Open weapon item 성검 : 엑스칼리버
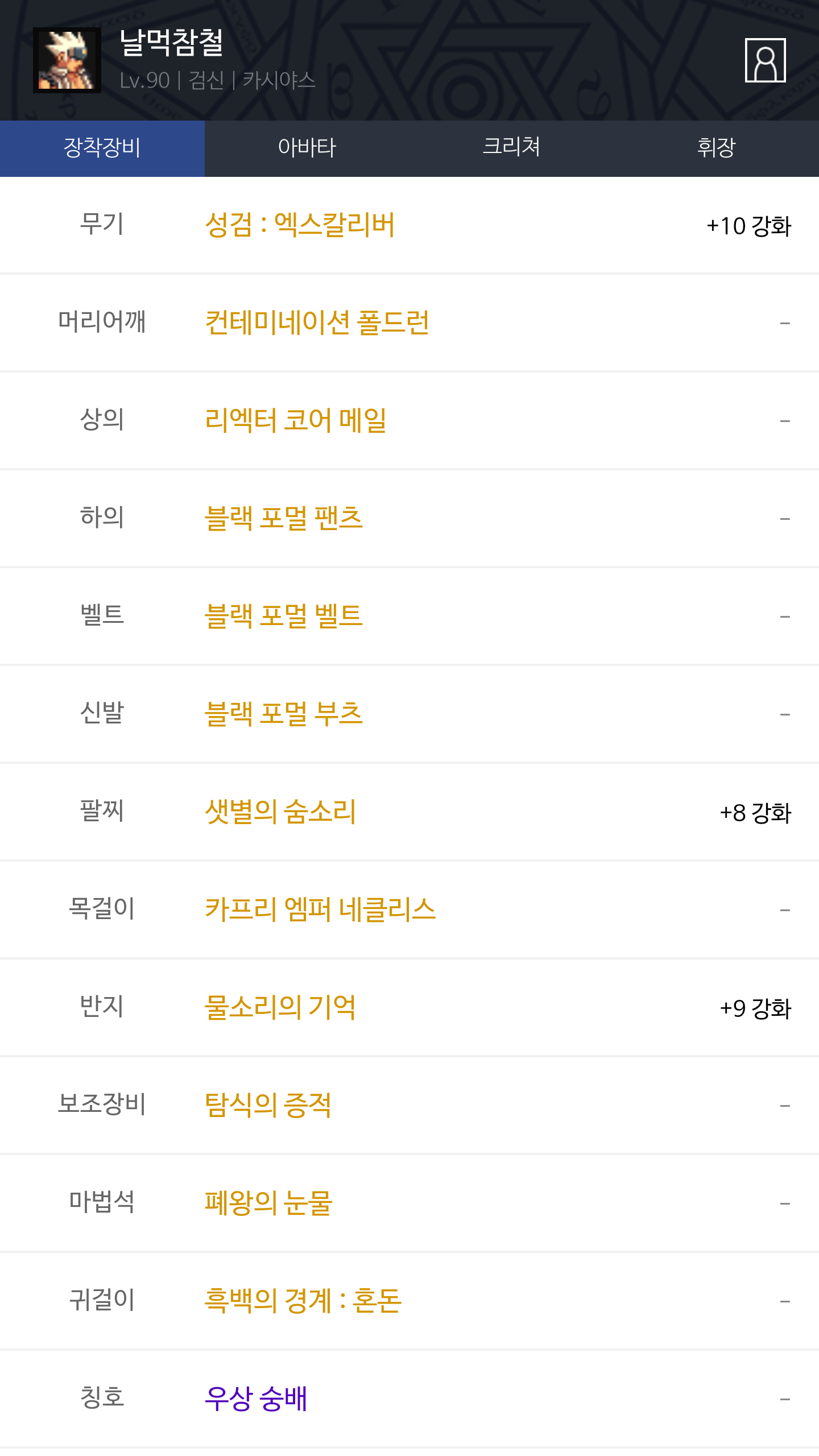 [300, 225]
